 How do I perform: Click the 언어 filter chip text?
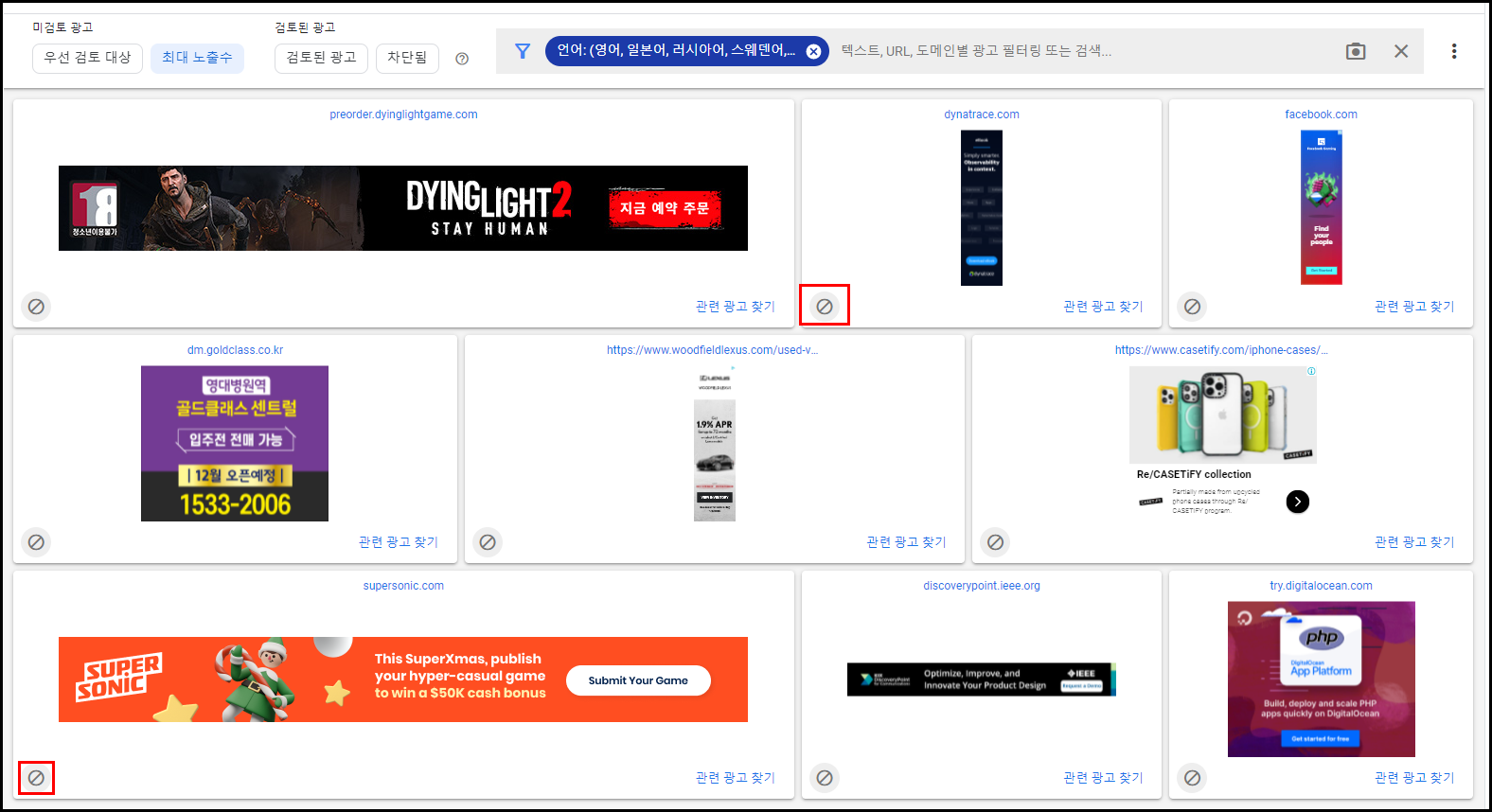(675, 51)
